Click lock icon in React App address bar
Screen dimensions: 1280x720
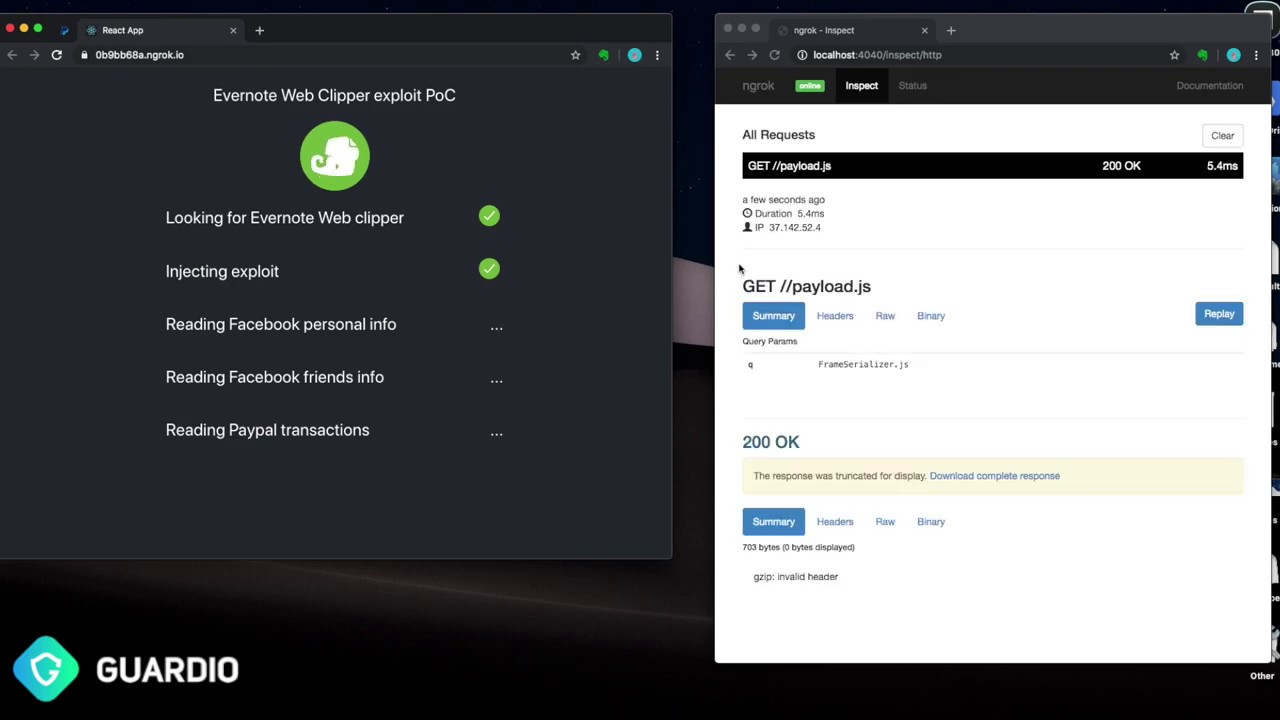(85, 55)
